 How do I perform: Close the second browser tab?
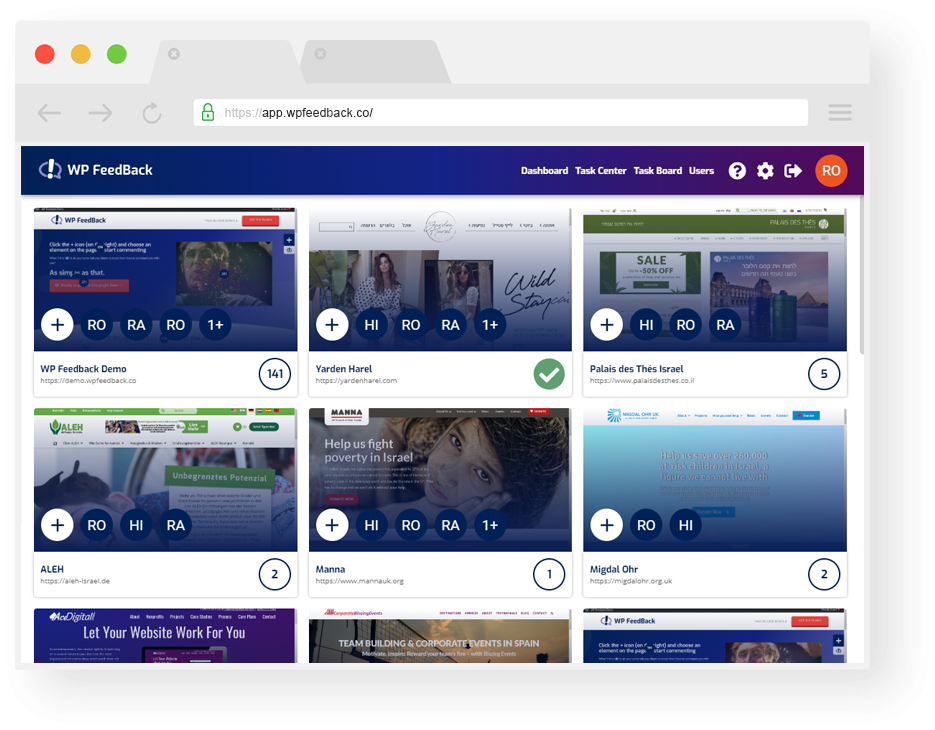(x=320, y=54)
